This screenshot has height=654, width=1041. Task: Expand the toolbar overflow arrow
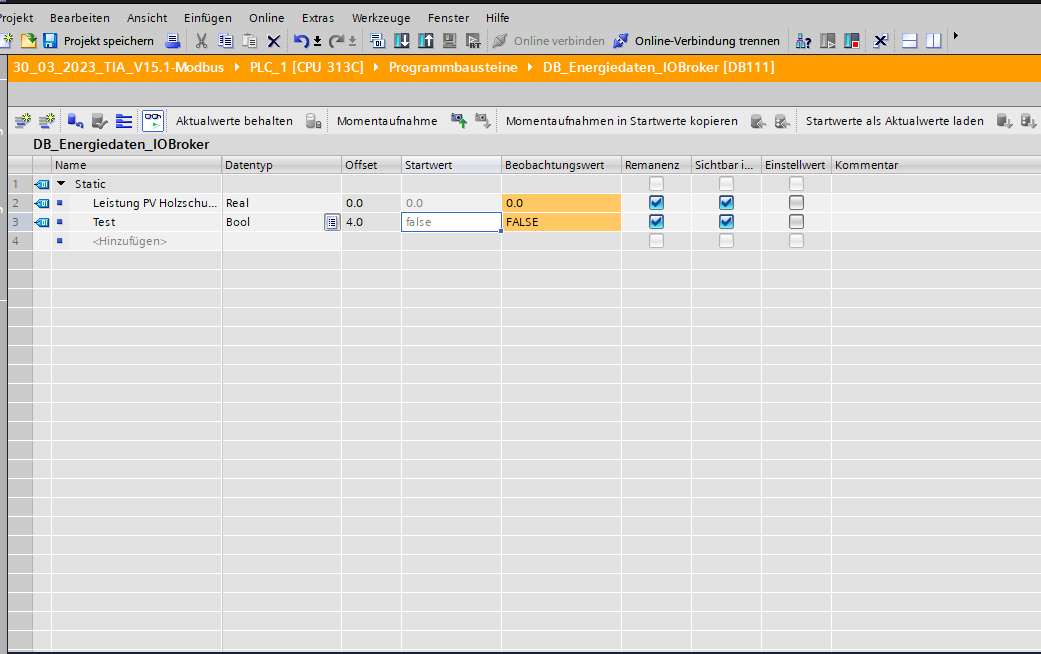[956, 37]
